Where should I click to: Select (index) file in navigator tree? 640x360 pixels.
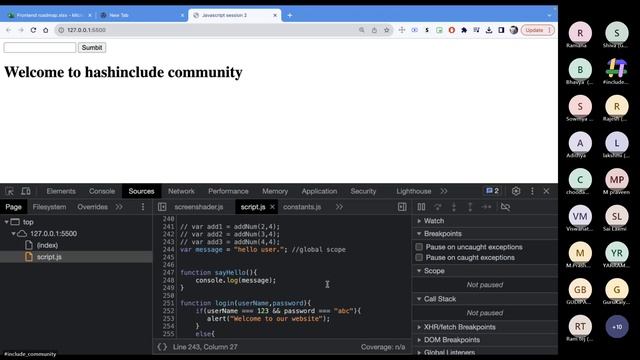tap(47, 245)
